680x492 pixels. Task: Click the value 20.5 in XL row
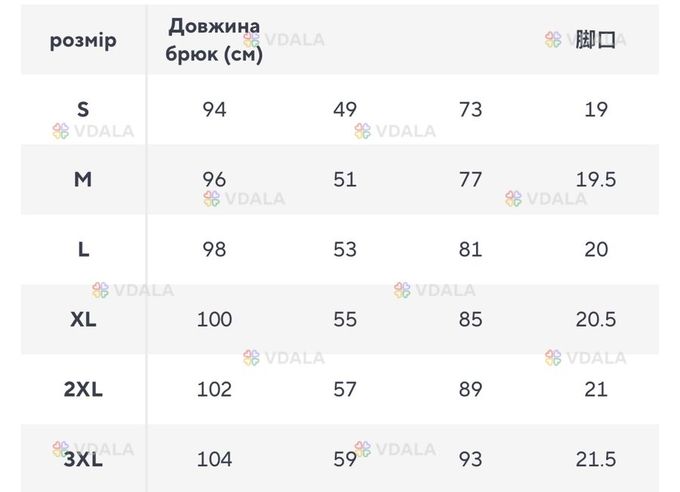pyautogui.click(x=596, y=320)
